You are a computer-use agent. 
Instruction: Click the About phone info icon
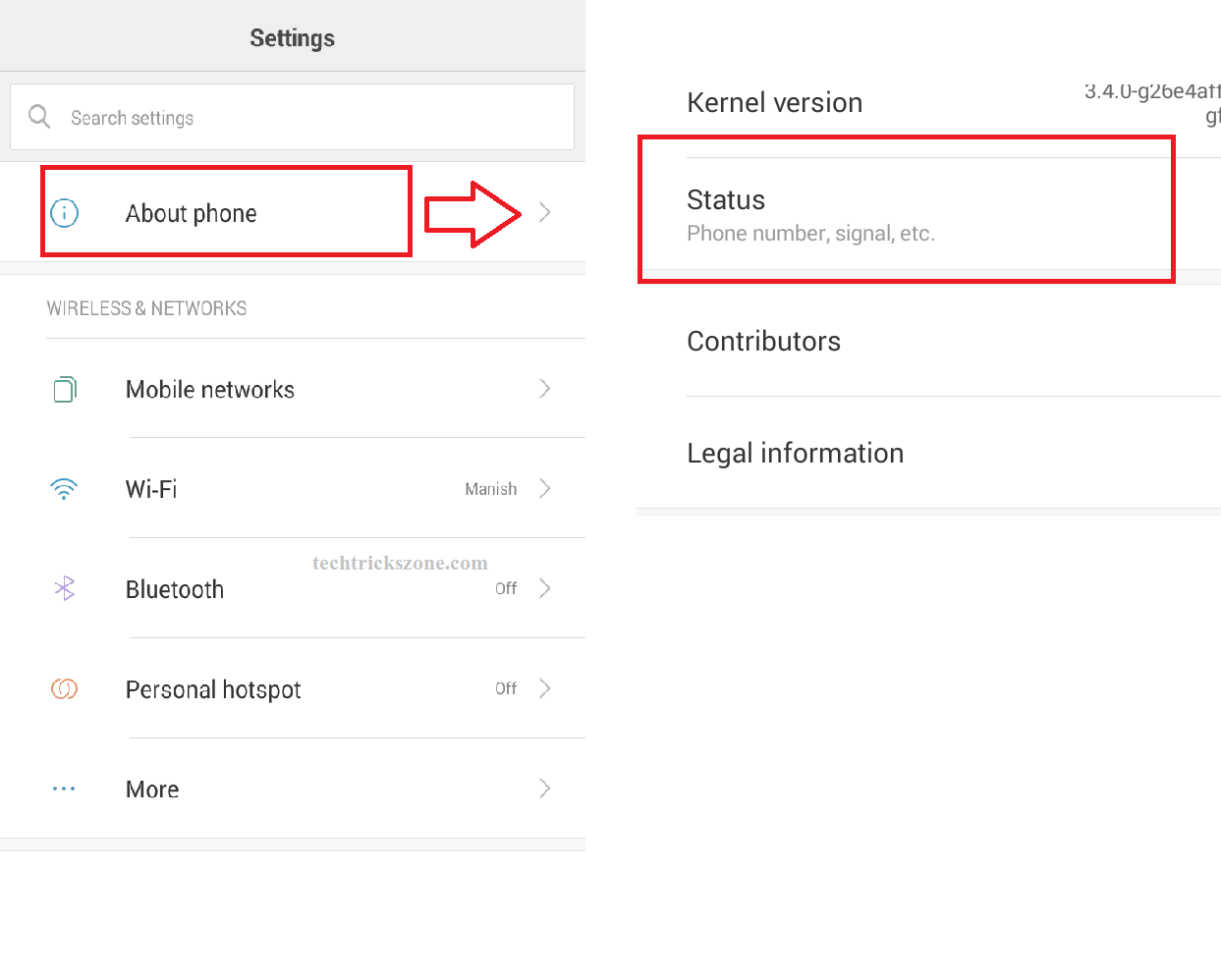65,213
